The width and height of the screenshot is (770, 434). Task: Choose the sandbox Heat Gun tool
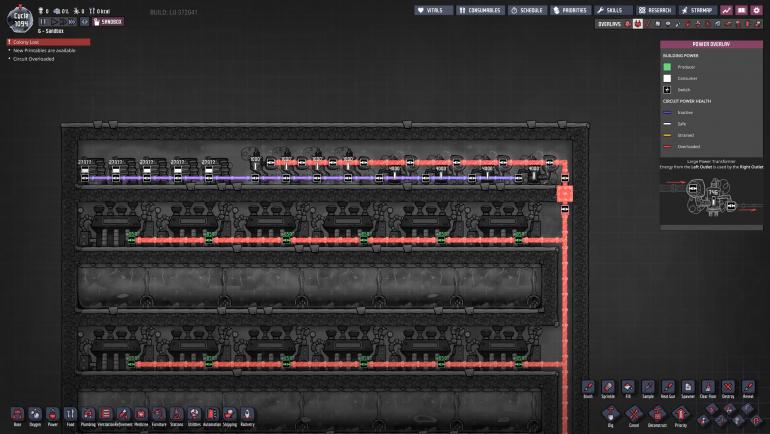(667, 386)
